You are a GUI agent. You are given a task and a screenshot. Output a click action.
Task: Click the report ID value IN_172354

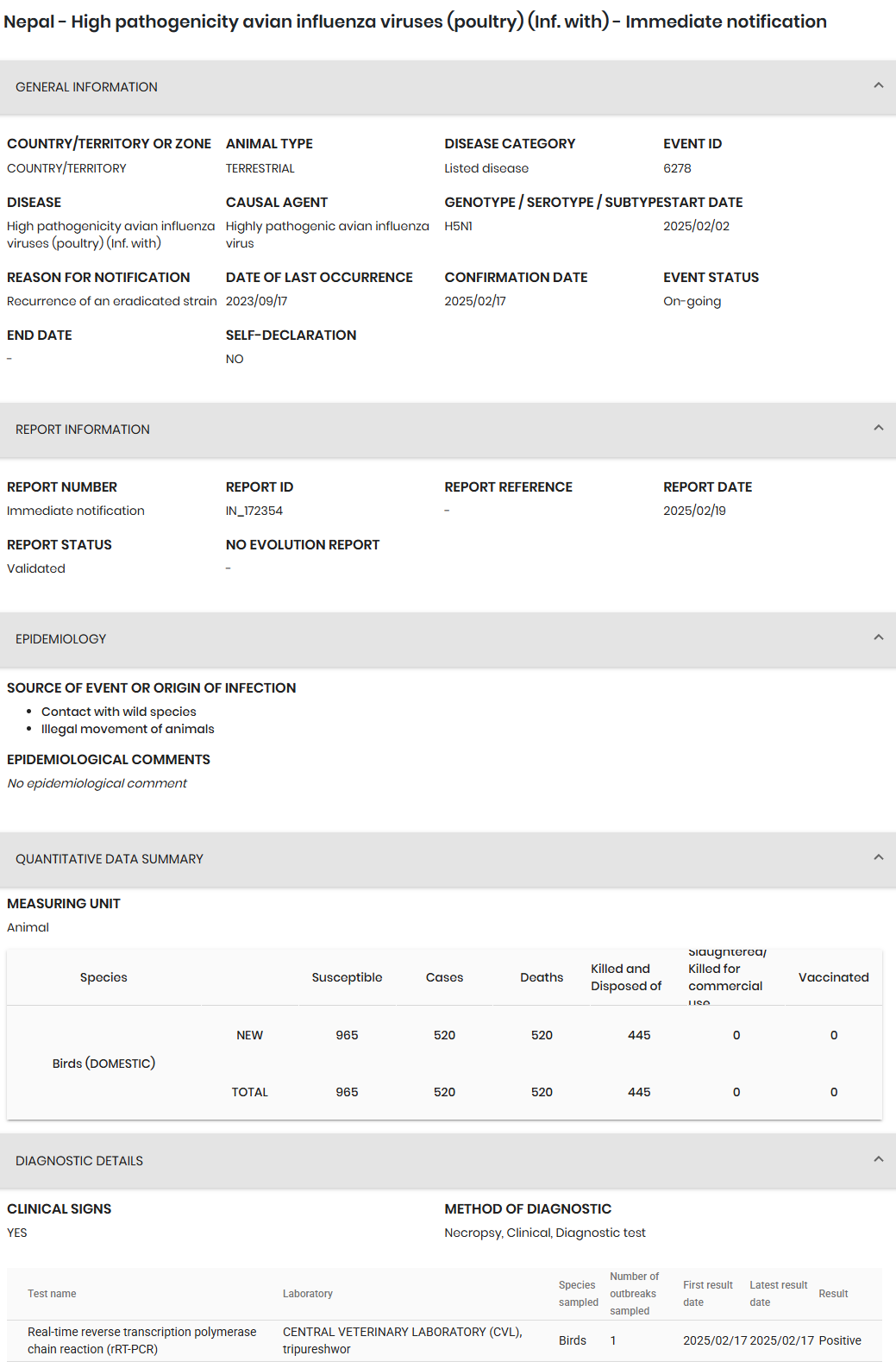pyautogui.click(x=254, y=511)
